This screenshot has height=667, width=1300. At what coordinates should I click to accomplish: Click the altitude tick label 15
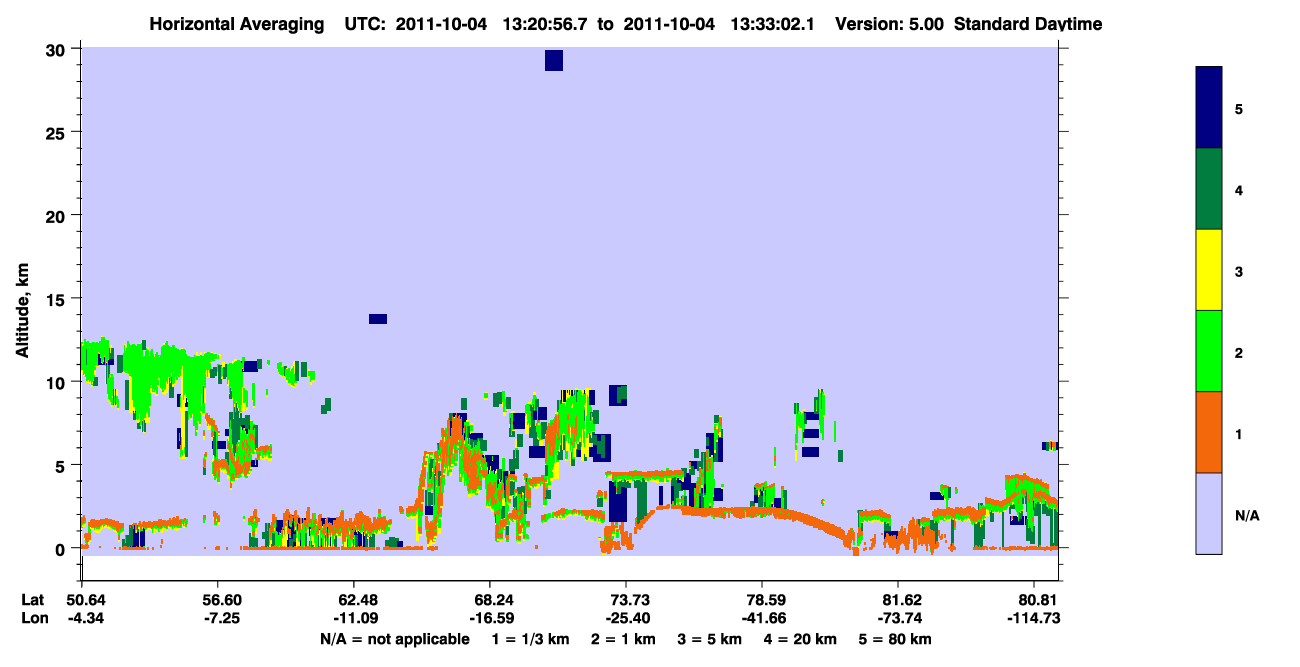[x=58, y=299]
